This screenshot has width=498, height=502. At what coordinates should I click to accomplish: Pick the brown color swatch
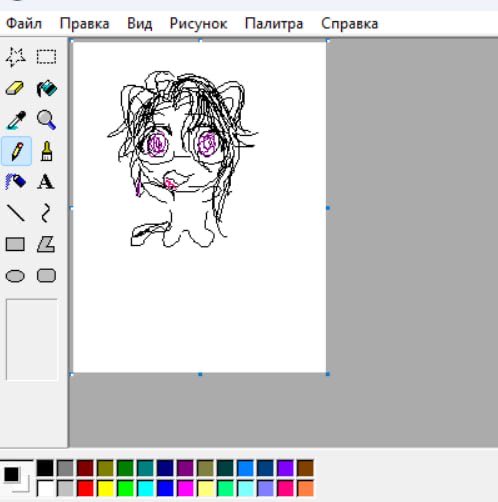(x=305, y=468)
